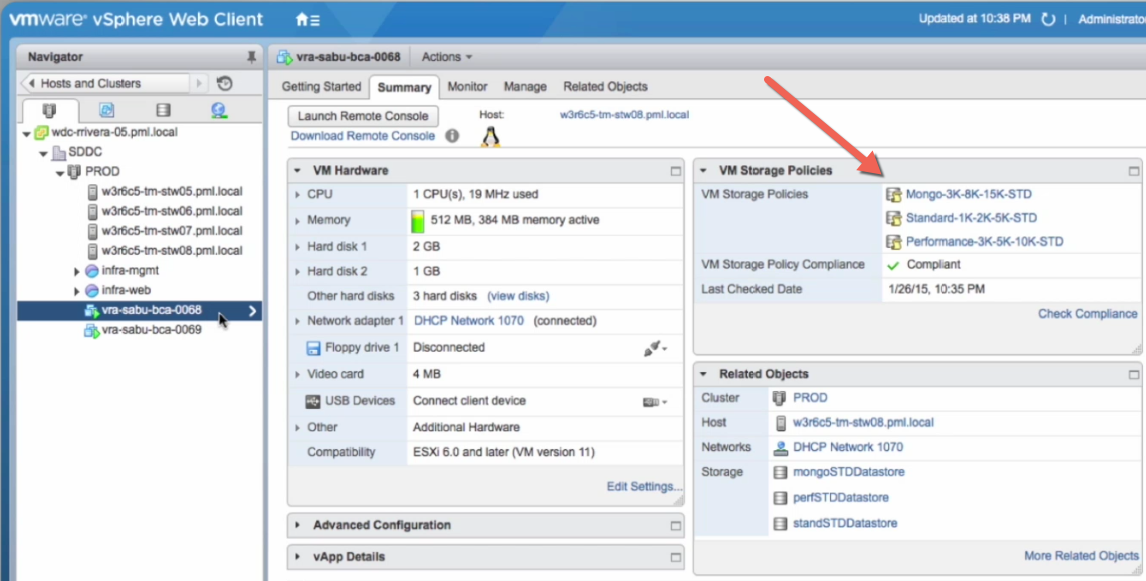Open the Actions dropdown menu
This screenshot has width=1146, height=581.
(447, 57)
